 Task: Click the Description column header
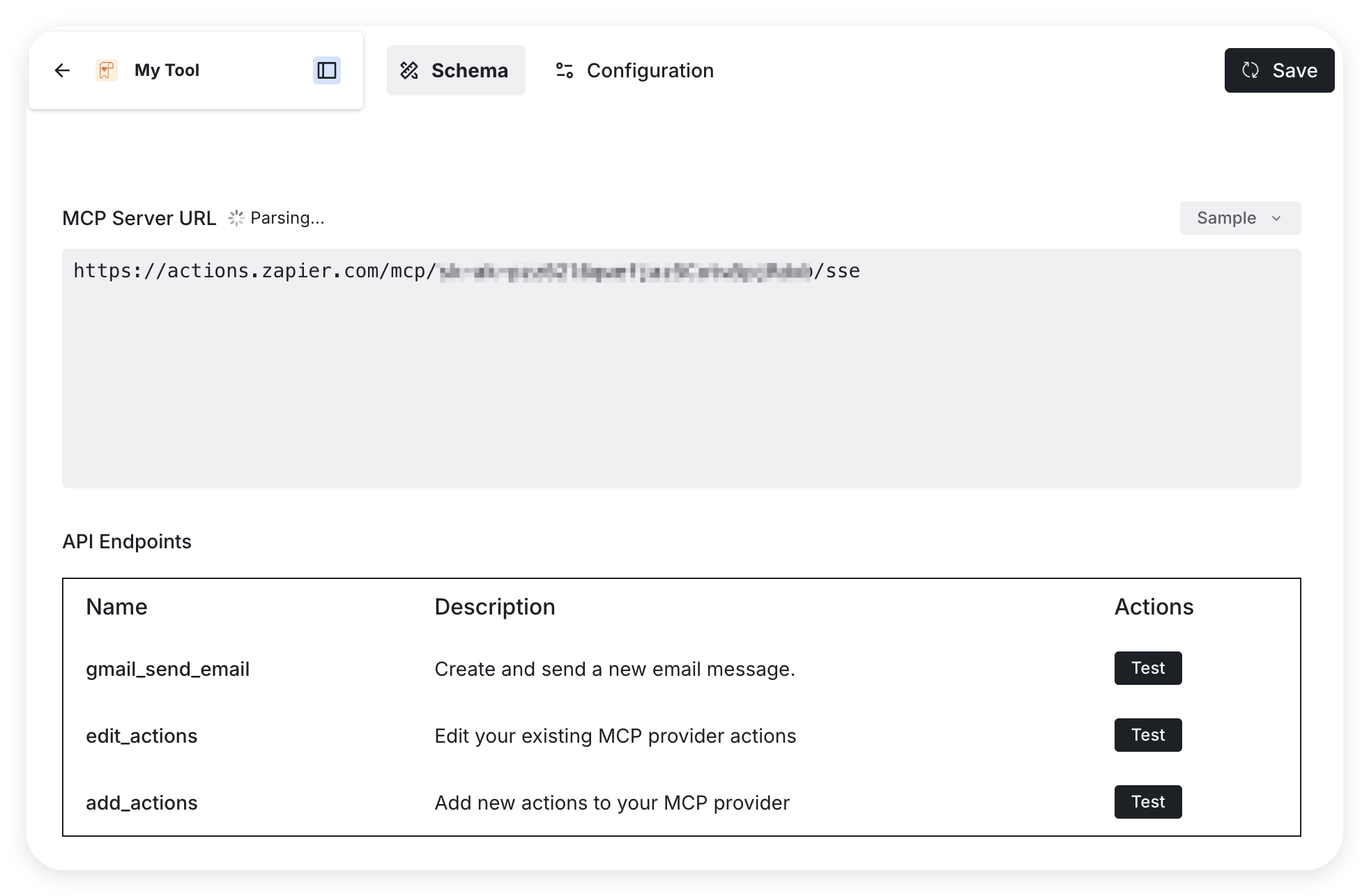[x=494, y=607]
